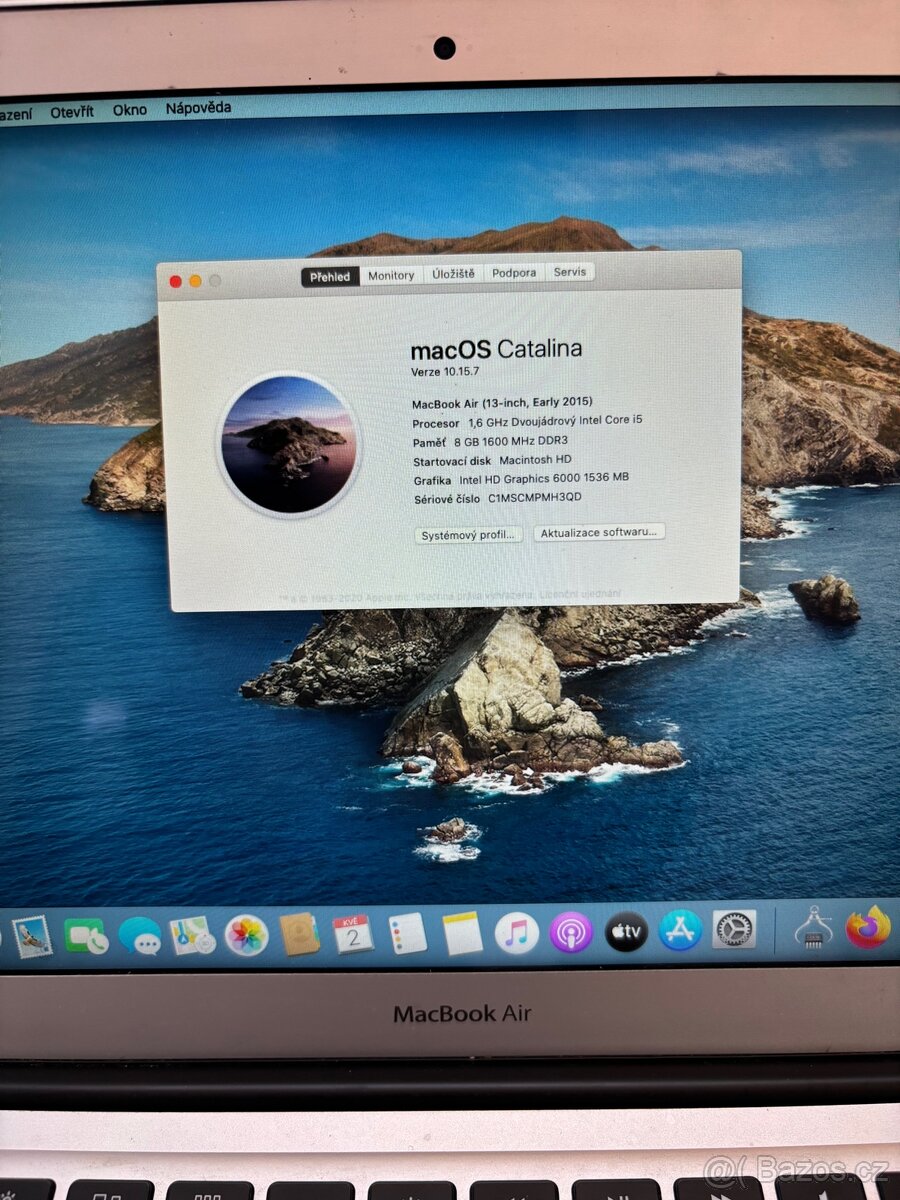900x1200 pixels.
Task: Open the App Store from the Dock
Action: pyautogui.click(x=680, y=930)
